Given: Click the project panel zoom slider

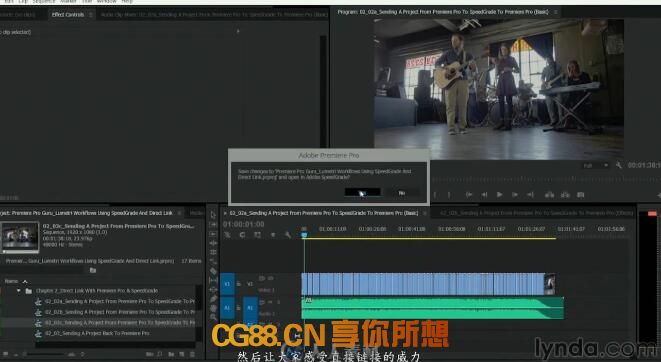Looking at the screenshot, I should coord(44,354).
